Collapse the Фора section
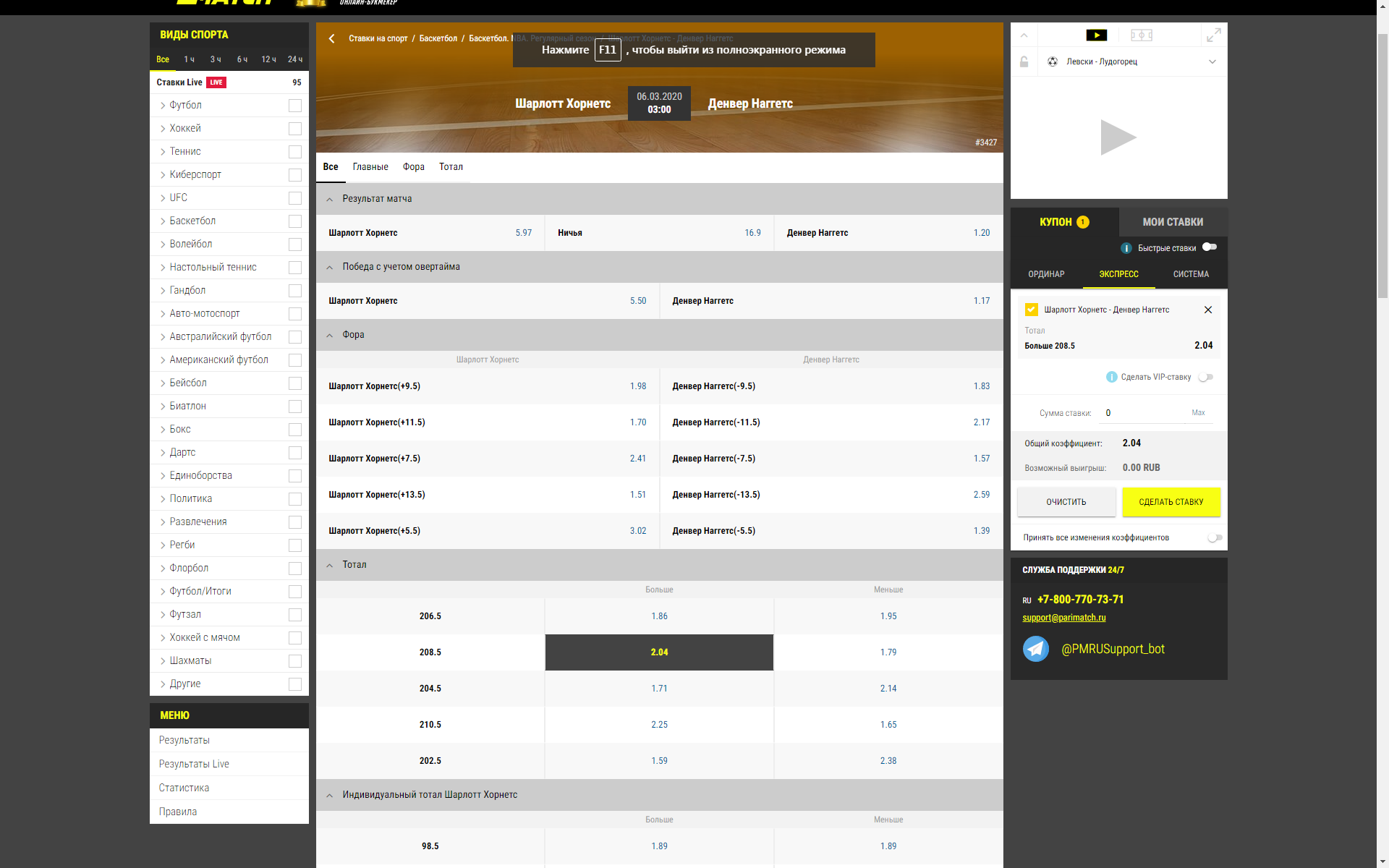 (x=329, y=335)
